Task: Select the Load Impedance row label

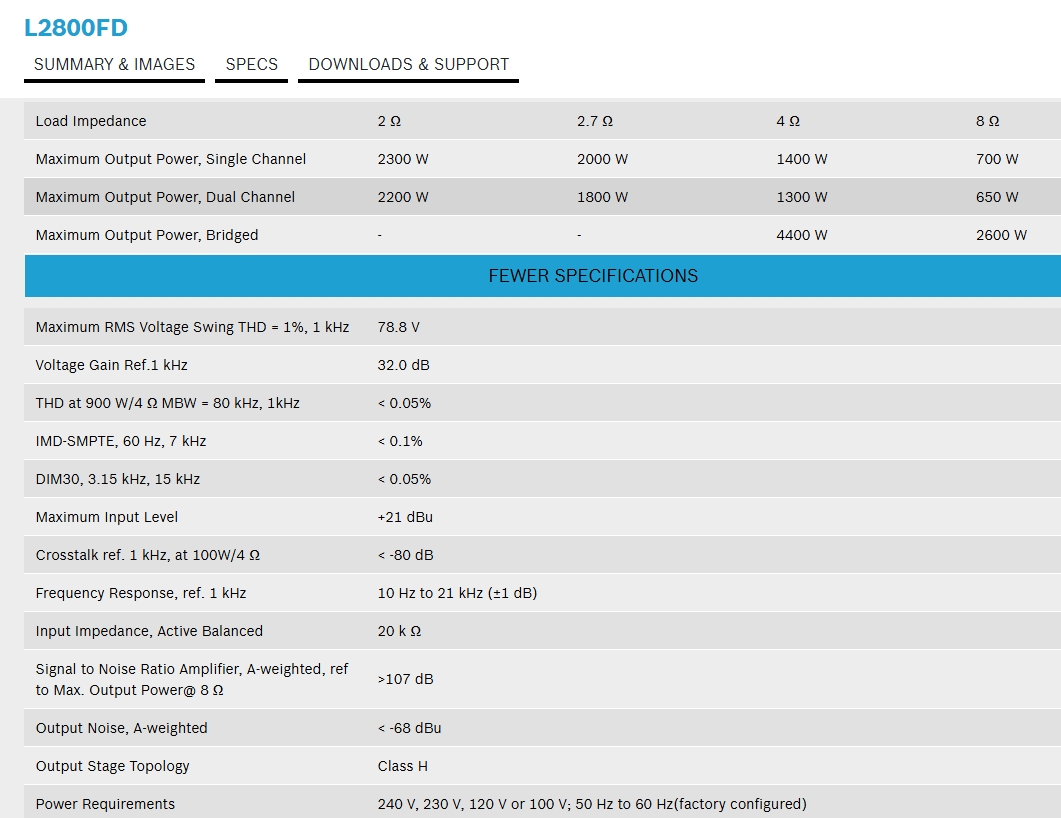Action: pos(91,121)
